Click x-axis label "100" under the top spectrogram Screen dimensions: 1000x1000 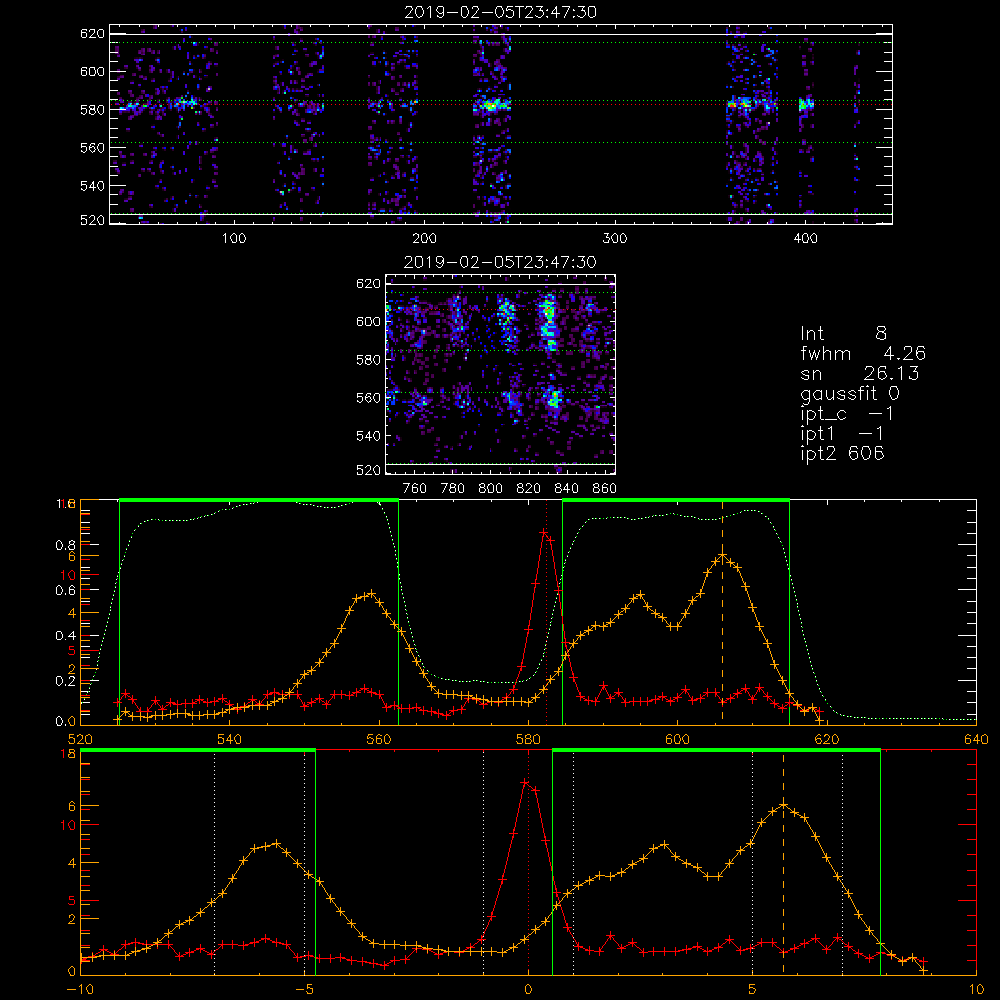[x=233, y=239]
